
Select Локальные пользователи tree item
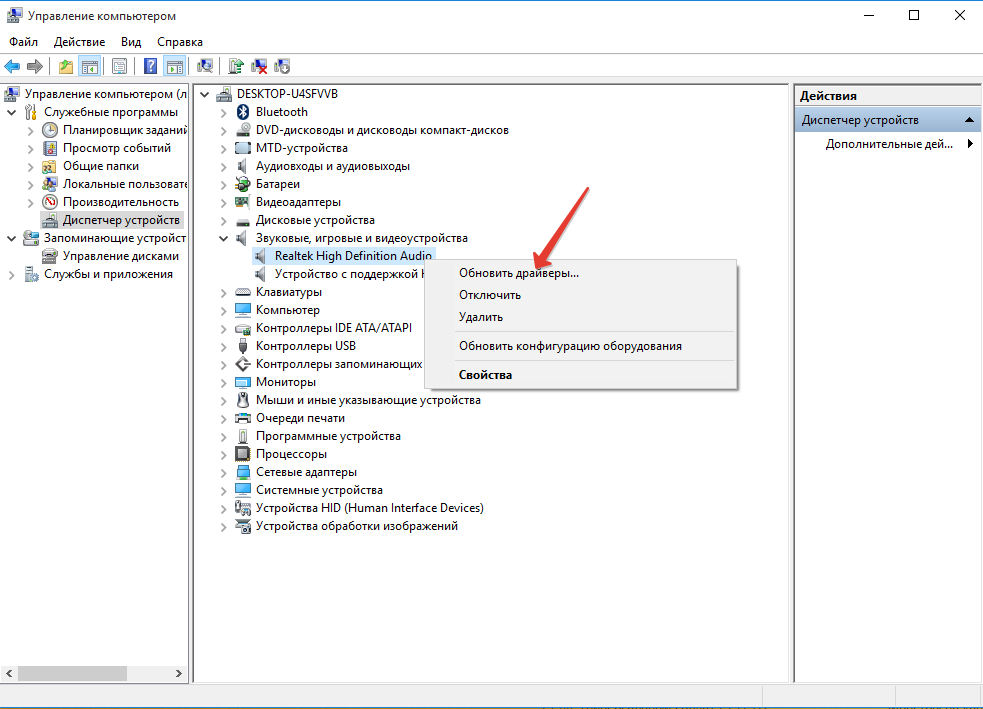[x=124, y=184]
